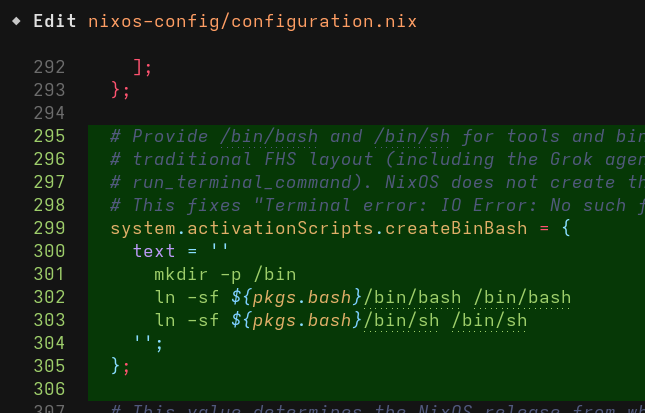Click "/bin/bash" target path ending line 302
The width and height of the screenshot is (645, 413).
point(522,297)
